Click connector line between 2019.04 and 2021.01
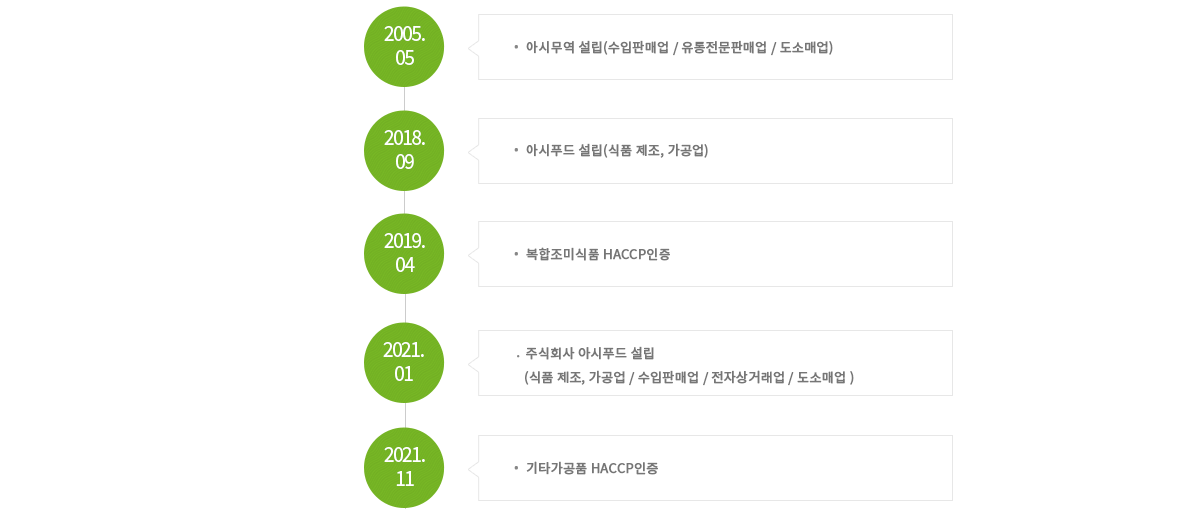 point(404,308)
